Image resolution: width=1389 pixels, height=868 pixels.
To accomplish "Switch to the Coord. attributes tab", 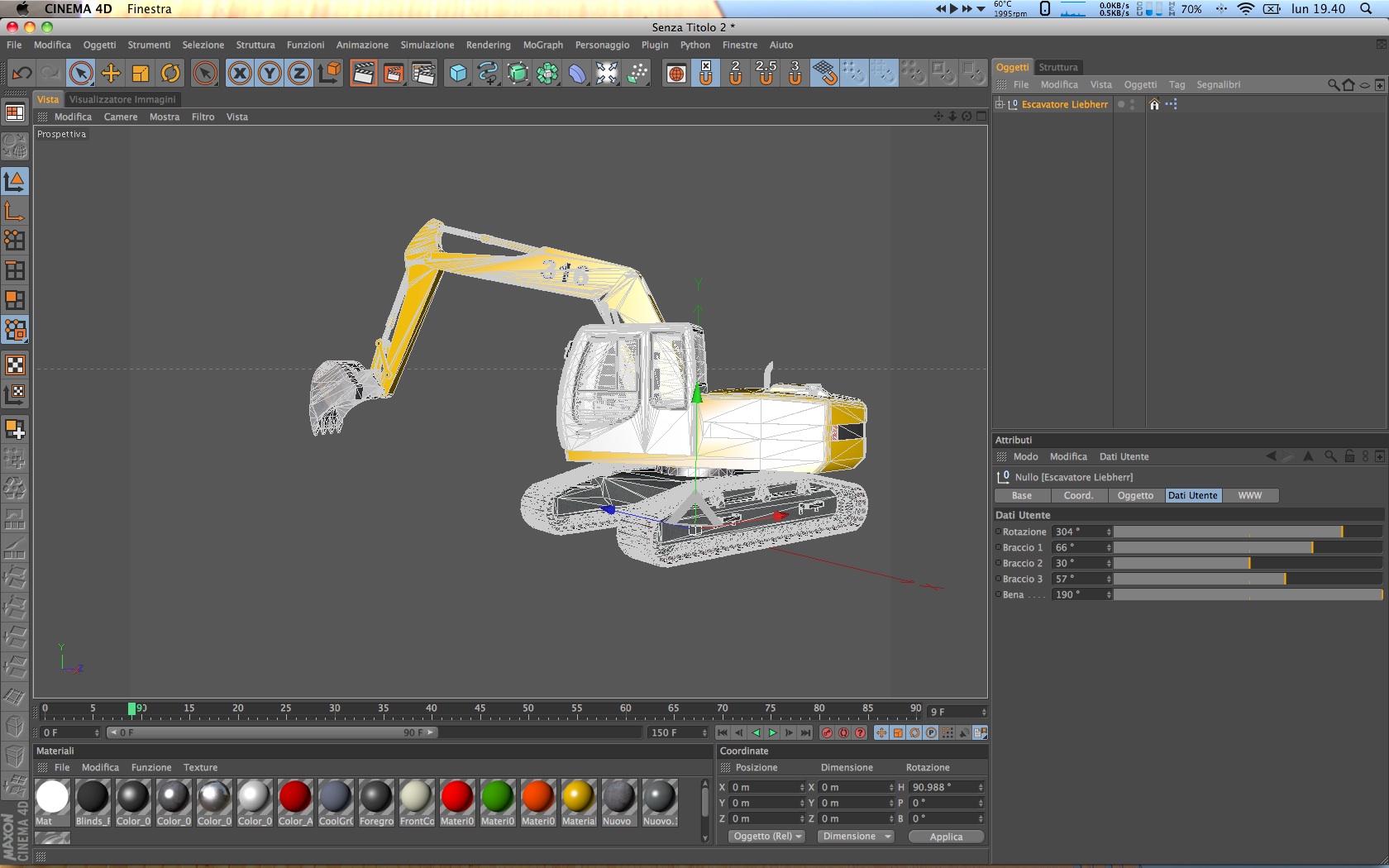I will coord(1078,496).
